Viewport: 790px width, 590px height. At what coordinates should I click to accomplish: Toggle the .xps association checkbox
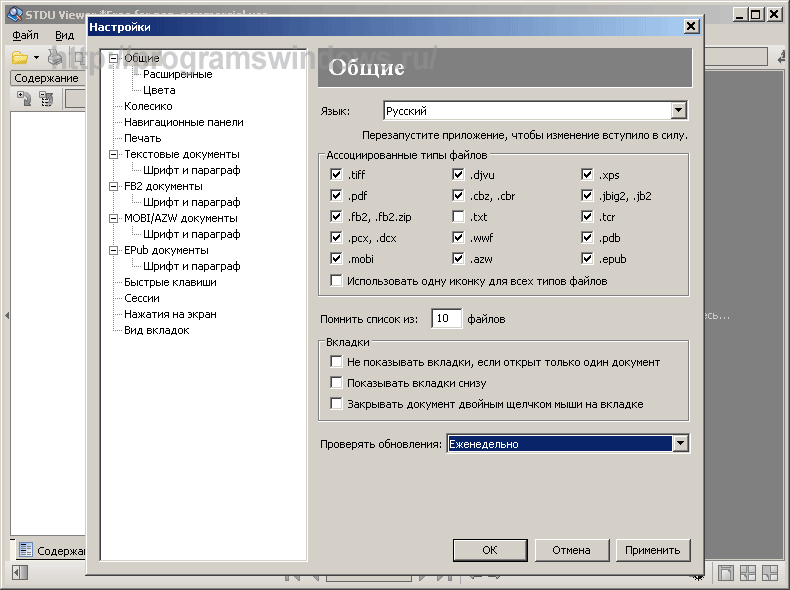(587, 174)
